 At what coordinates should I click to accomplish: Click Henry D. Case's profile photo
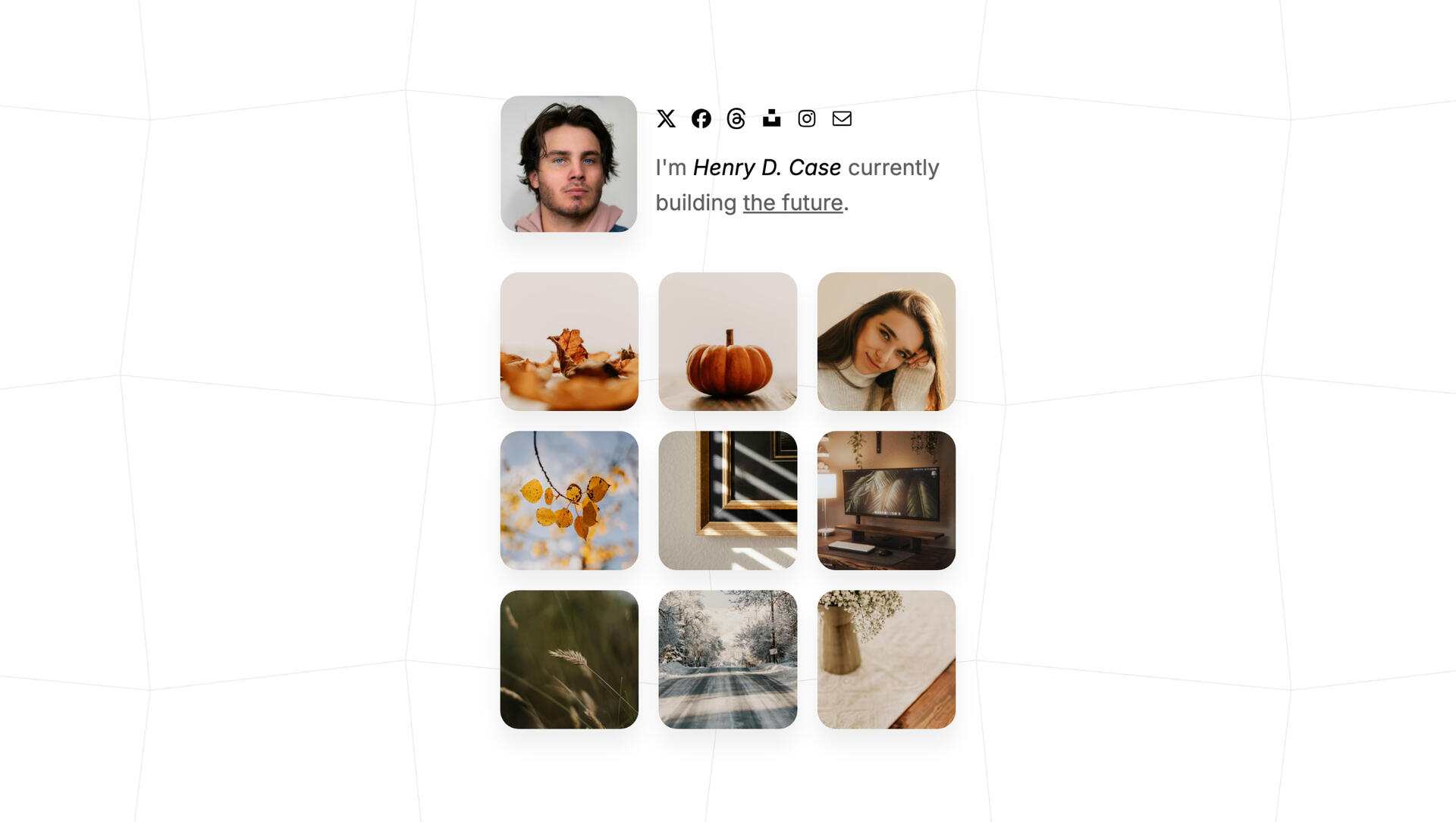coord(569,164)
